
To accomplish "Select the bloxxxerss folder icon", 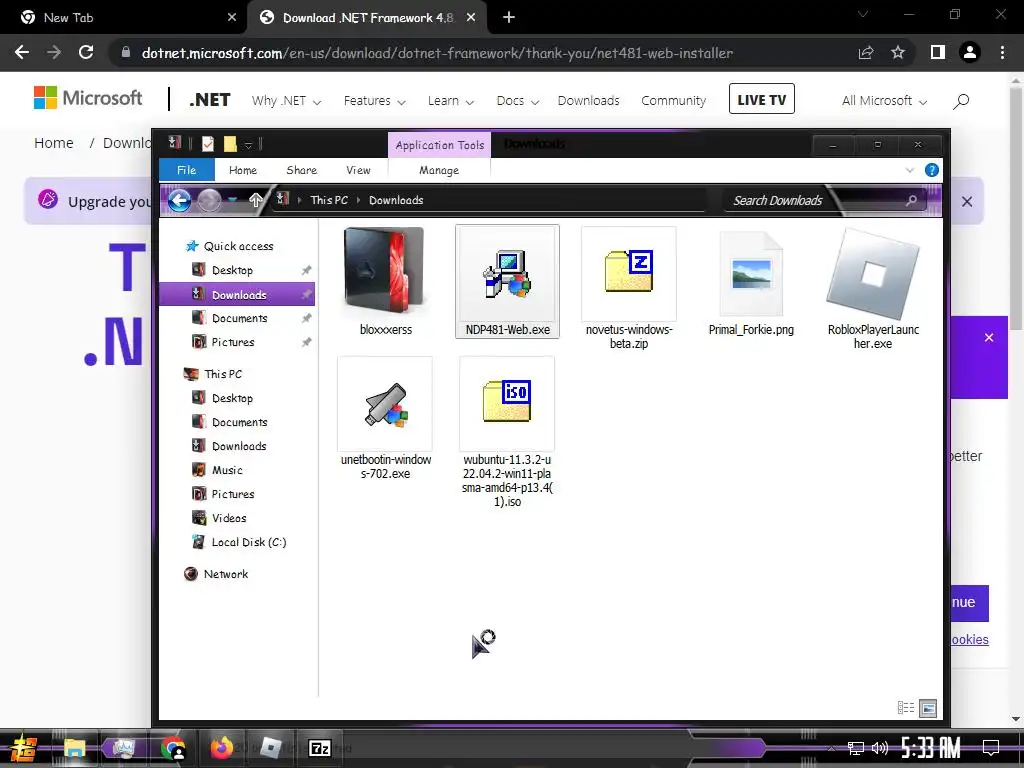I will pos(385,271).
